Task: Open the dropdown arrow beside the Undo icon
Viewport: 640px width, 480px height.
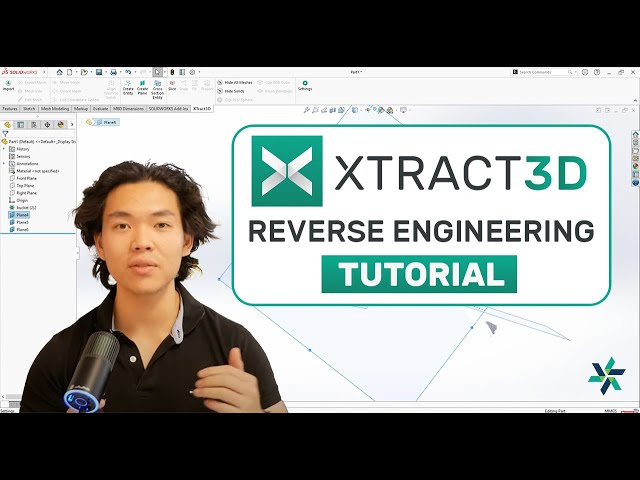Action: pos(135,72)
